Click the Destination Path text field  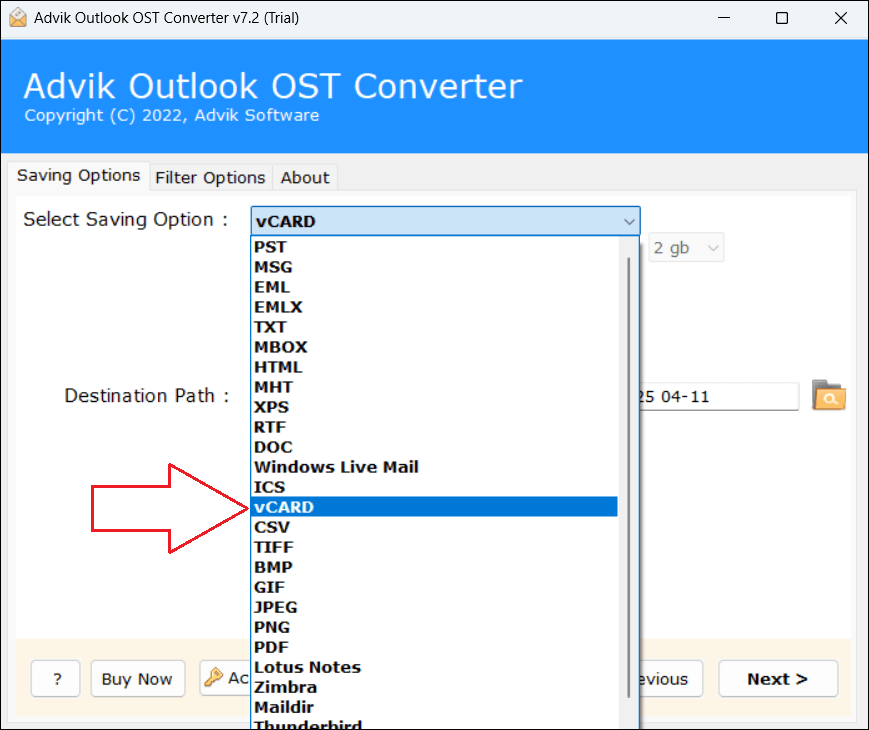[719, 396]
